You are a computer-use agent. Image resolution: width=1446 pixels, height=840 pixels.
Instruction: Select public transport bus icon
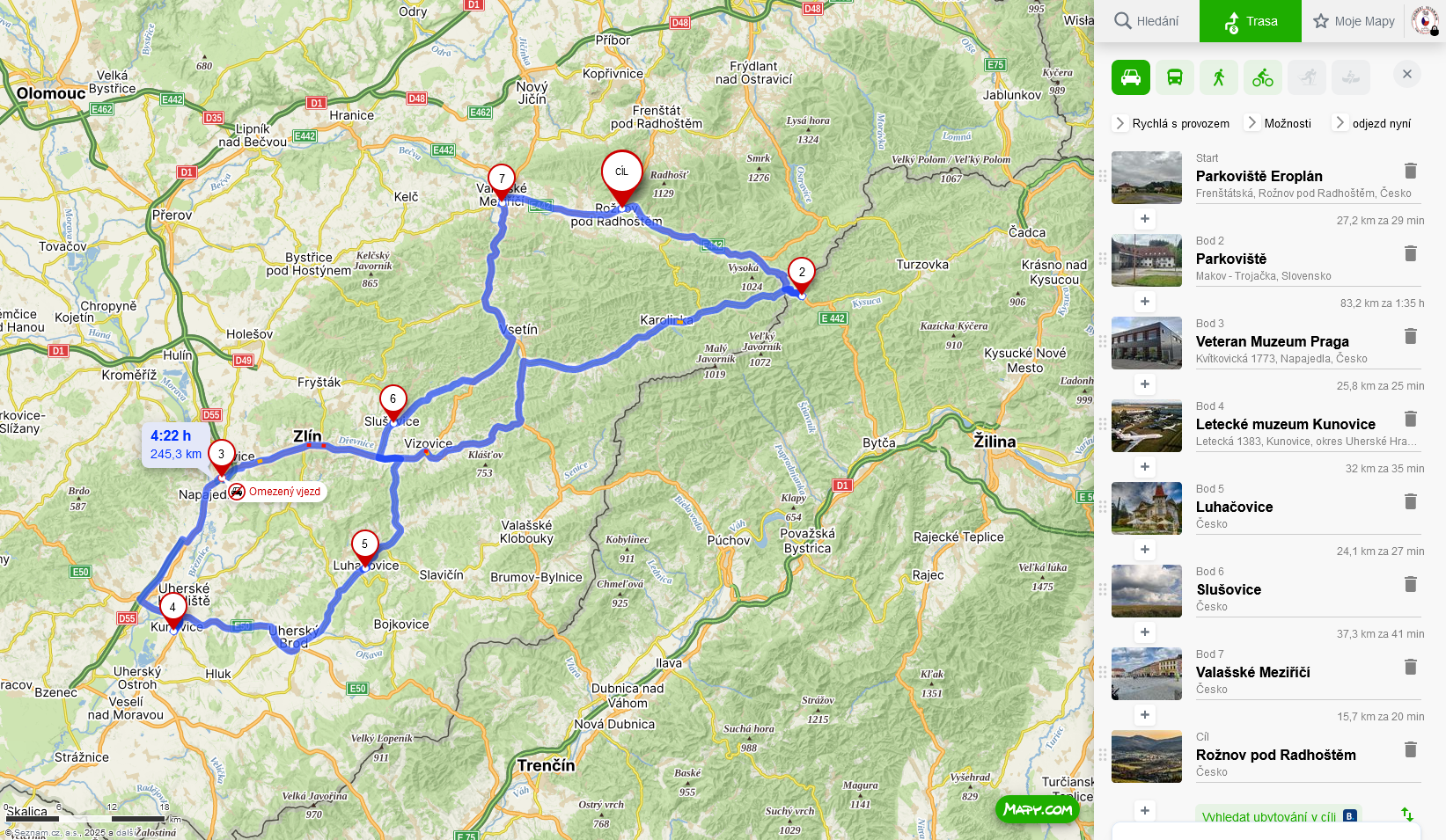pyautogui.click(x=1174, y=77)
